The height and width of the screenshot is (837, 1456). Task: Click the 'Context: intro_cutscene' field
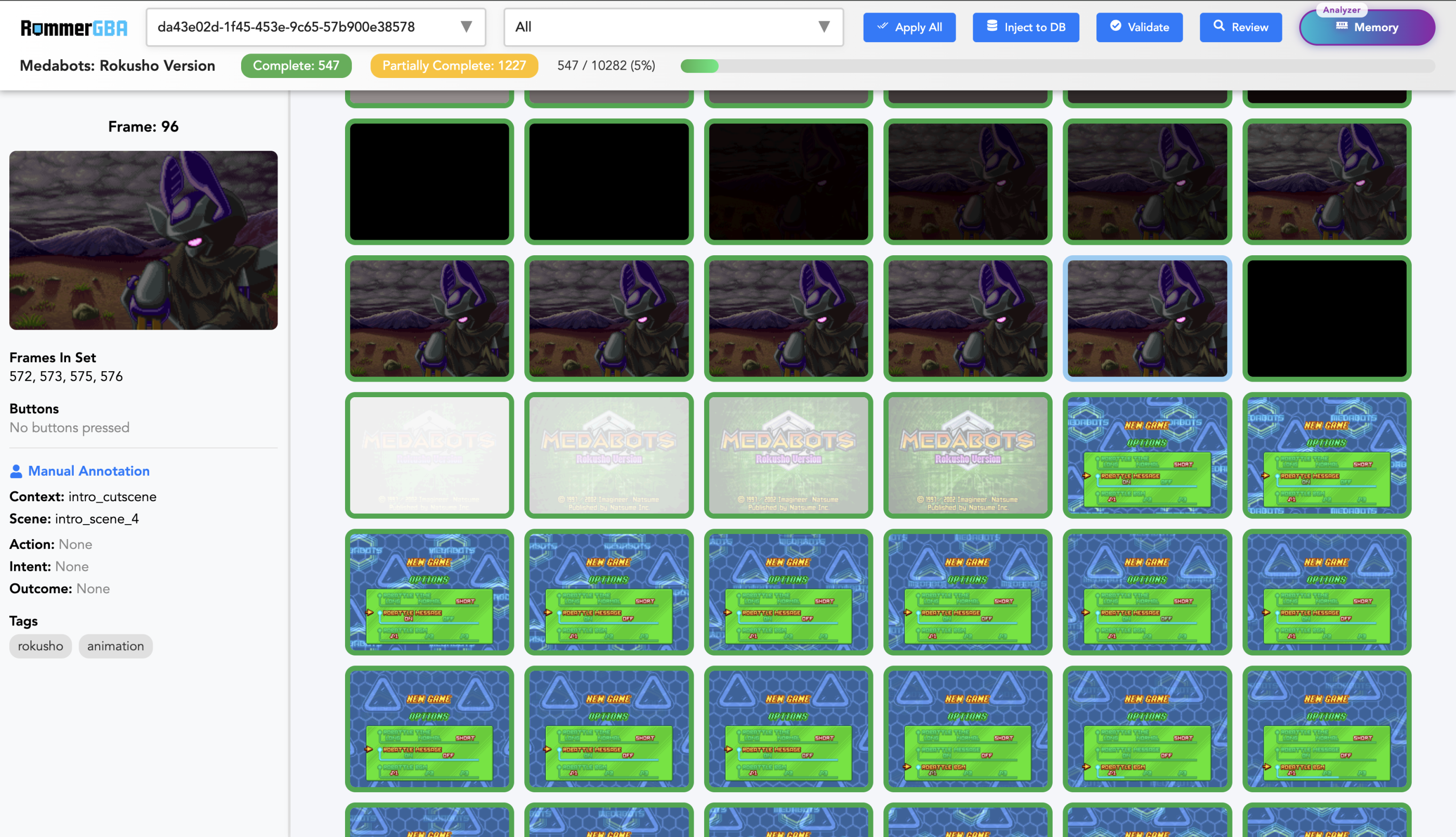coord(83,496)
